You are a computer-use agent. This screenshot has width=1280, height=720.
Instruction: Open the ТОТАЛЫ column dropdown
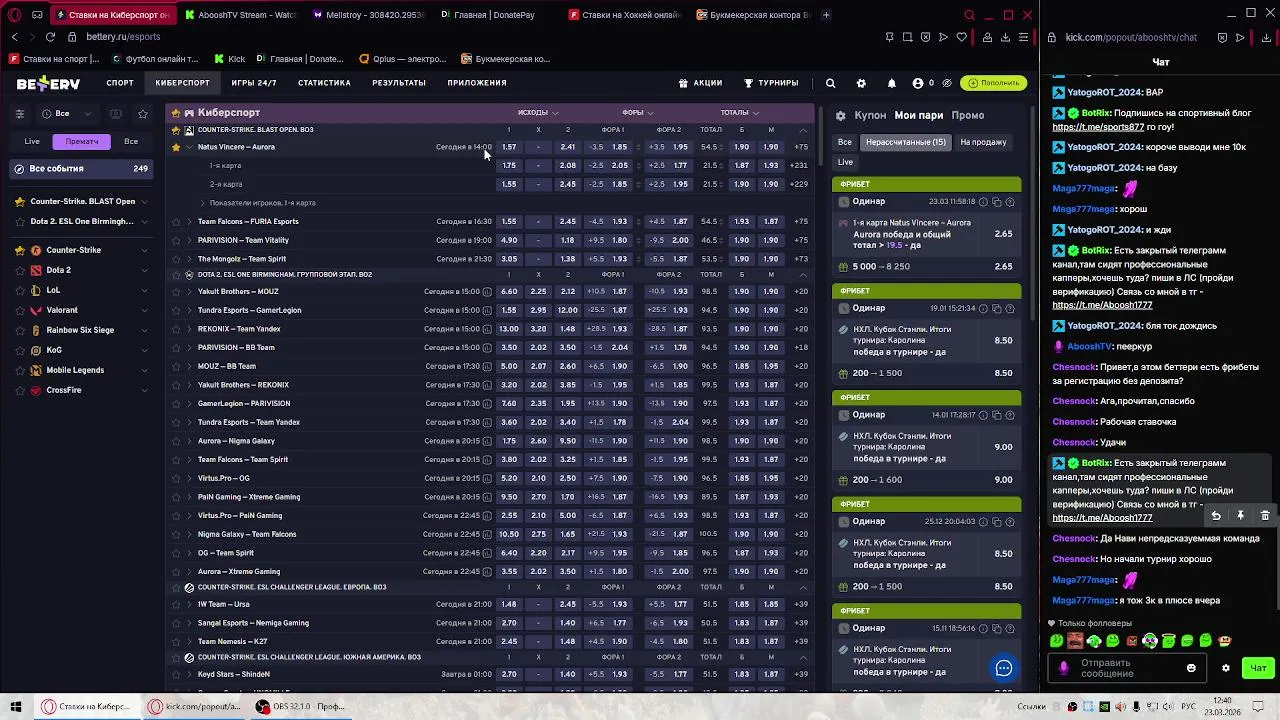tap(740, 113)
